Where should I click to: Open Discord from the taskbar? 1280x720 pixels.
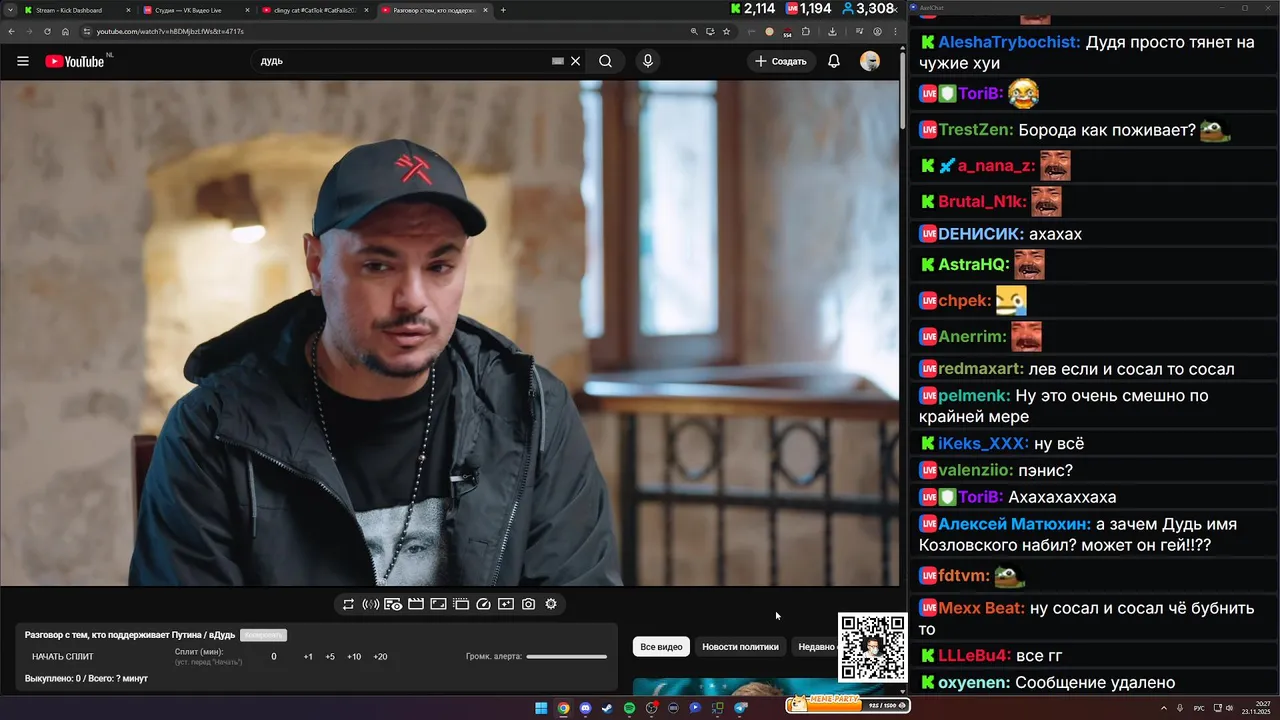(585, 708)
